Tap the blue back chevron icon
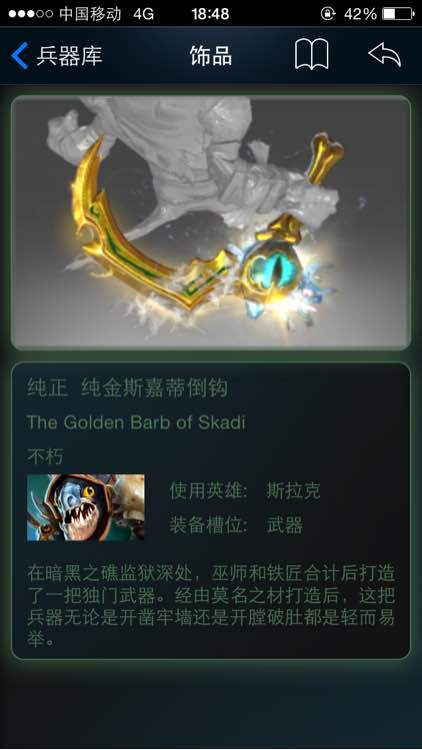Image resolution: width=422 pixels, height=750 pixels. pyautogui.click(x=20, y=55)
